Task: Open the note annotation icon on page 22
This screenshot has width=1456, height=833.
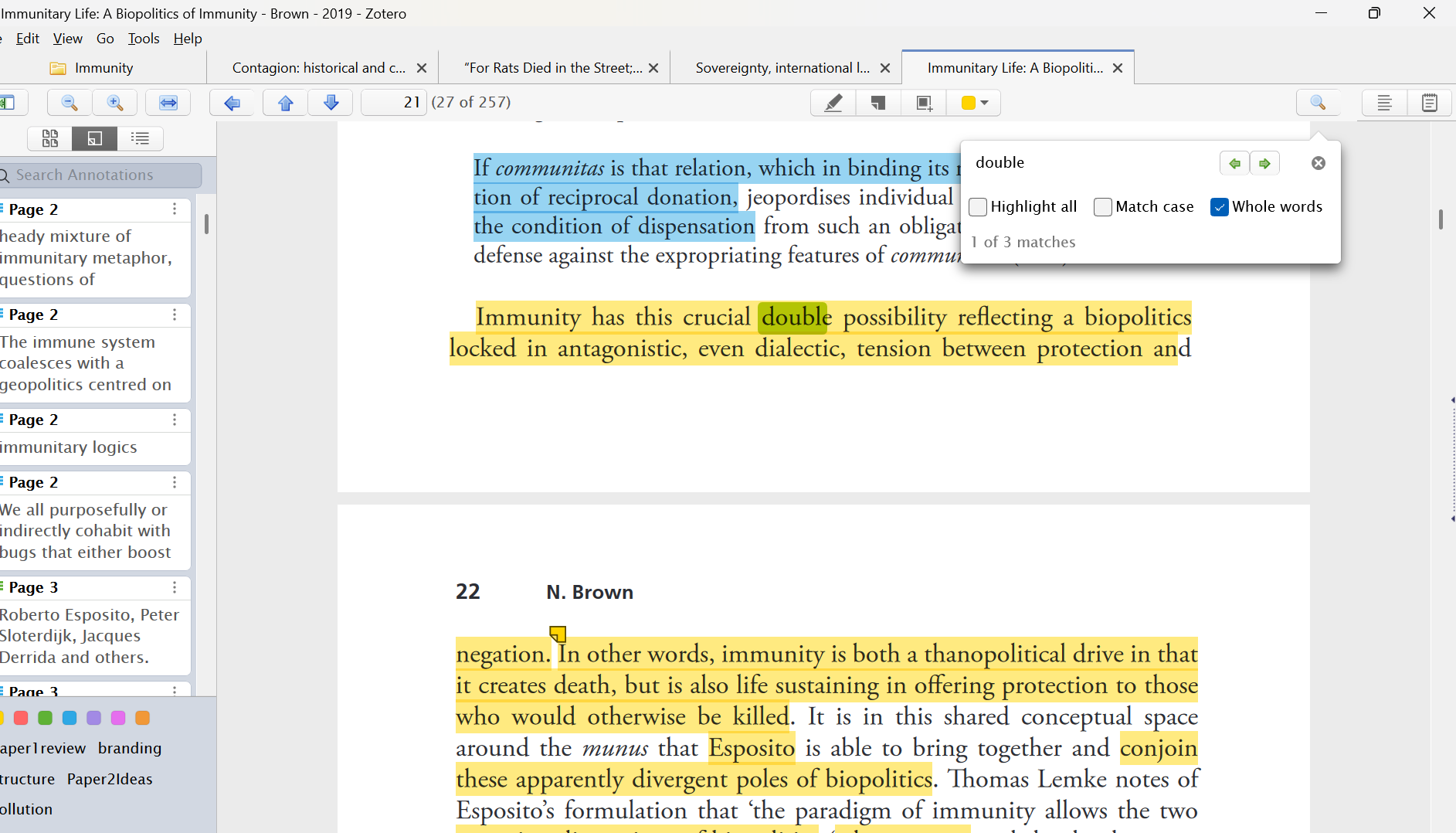Action: pos(558,634)
